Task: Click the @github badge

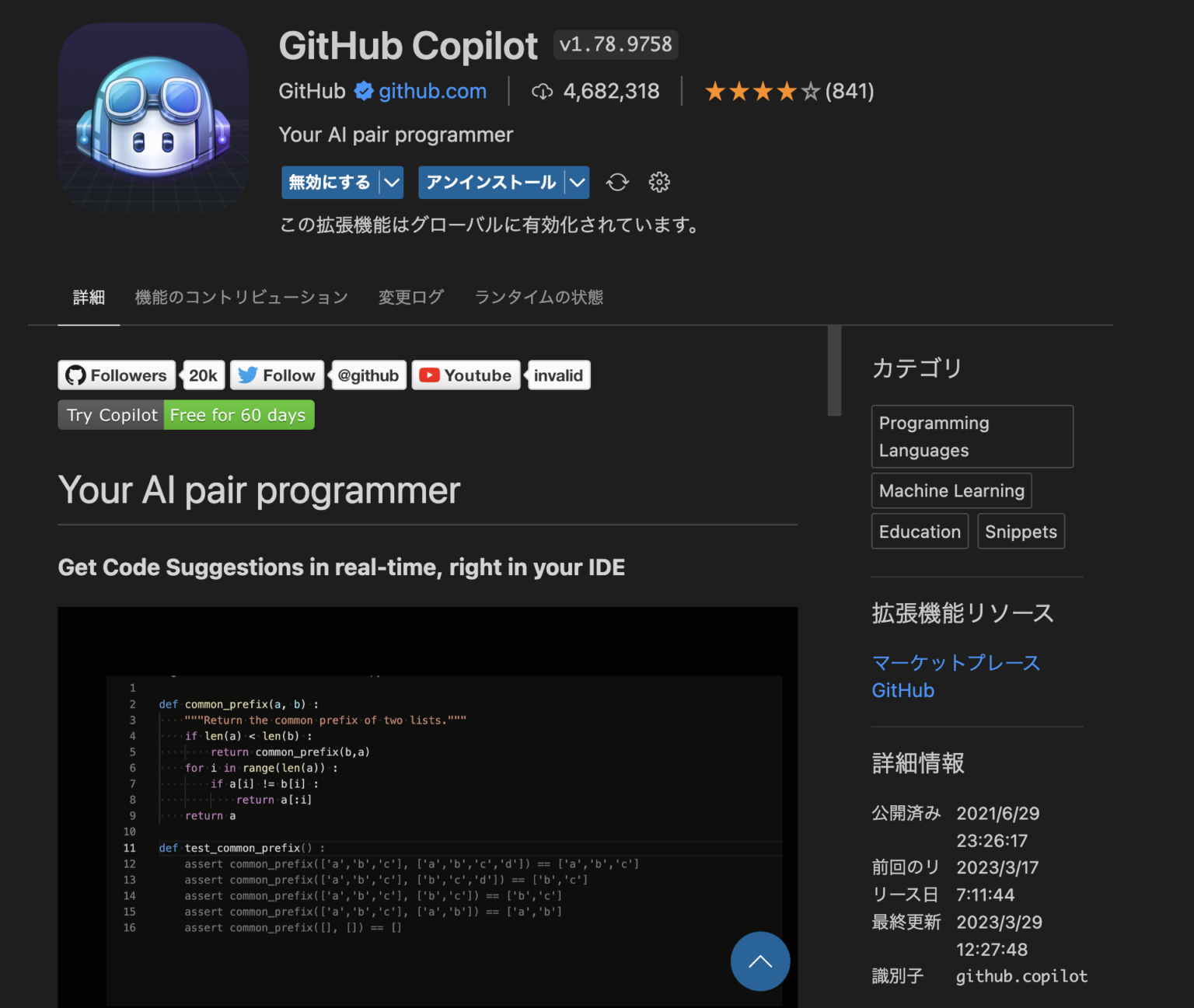Action: (368, 375)
